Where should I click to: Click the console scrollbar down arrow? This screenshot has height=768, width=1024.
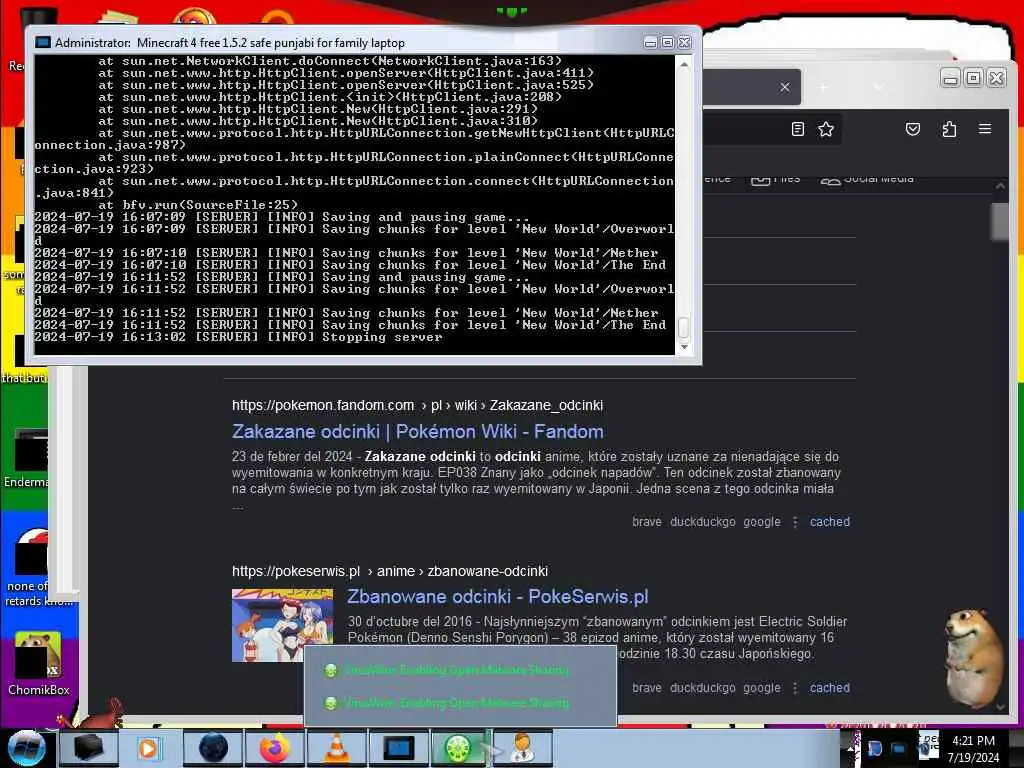pyautogui.click(x=684, y=347)
